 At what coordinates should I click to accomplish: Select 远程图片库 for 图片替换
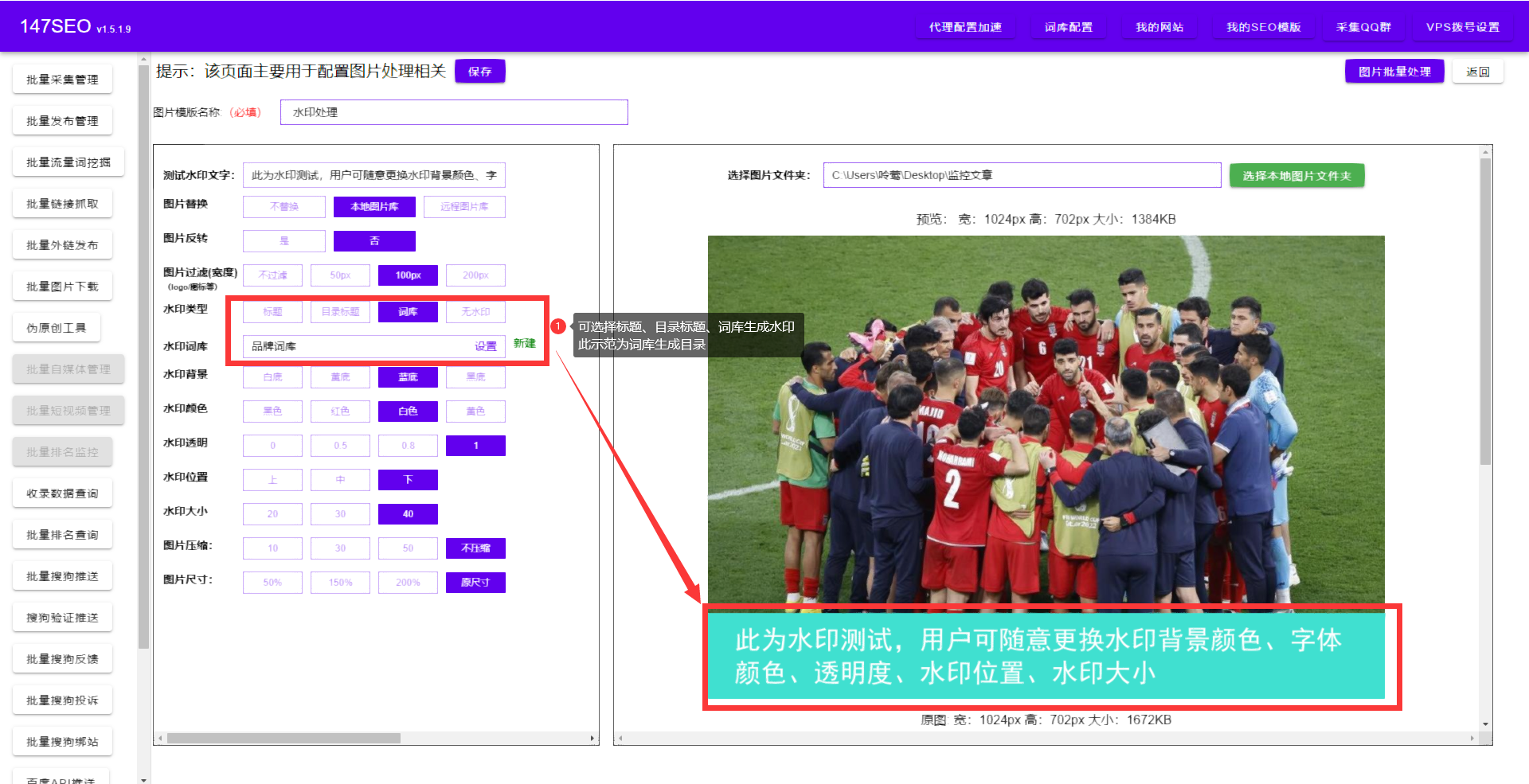(x=464, y=207)
